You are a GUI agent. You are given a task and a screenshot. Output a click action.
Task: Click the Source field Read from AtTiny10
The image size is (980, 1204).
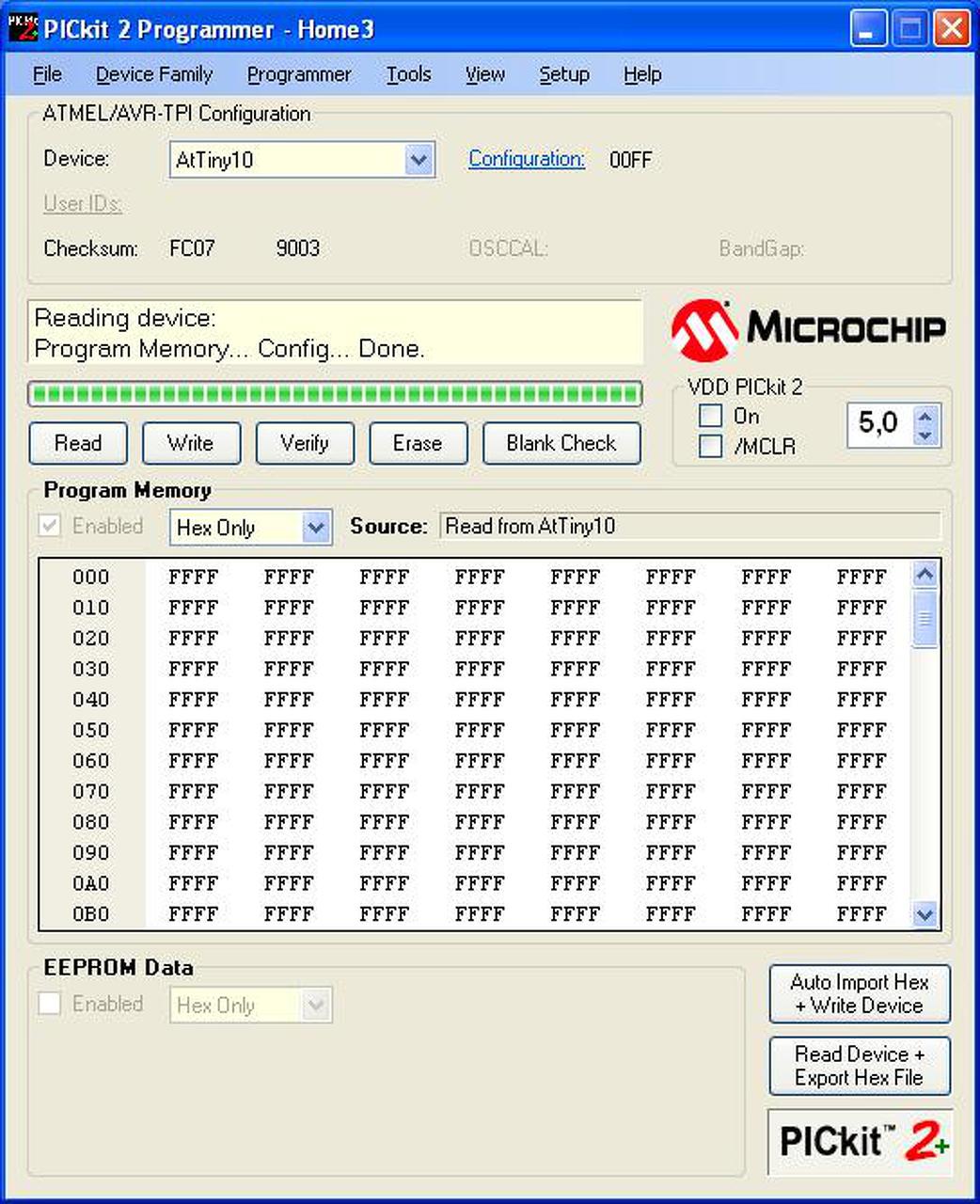coord(690,526)
